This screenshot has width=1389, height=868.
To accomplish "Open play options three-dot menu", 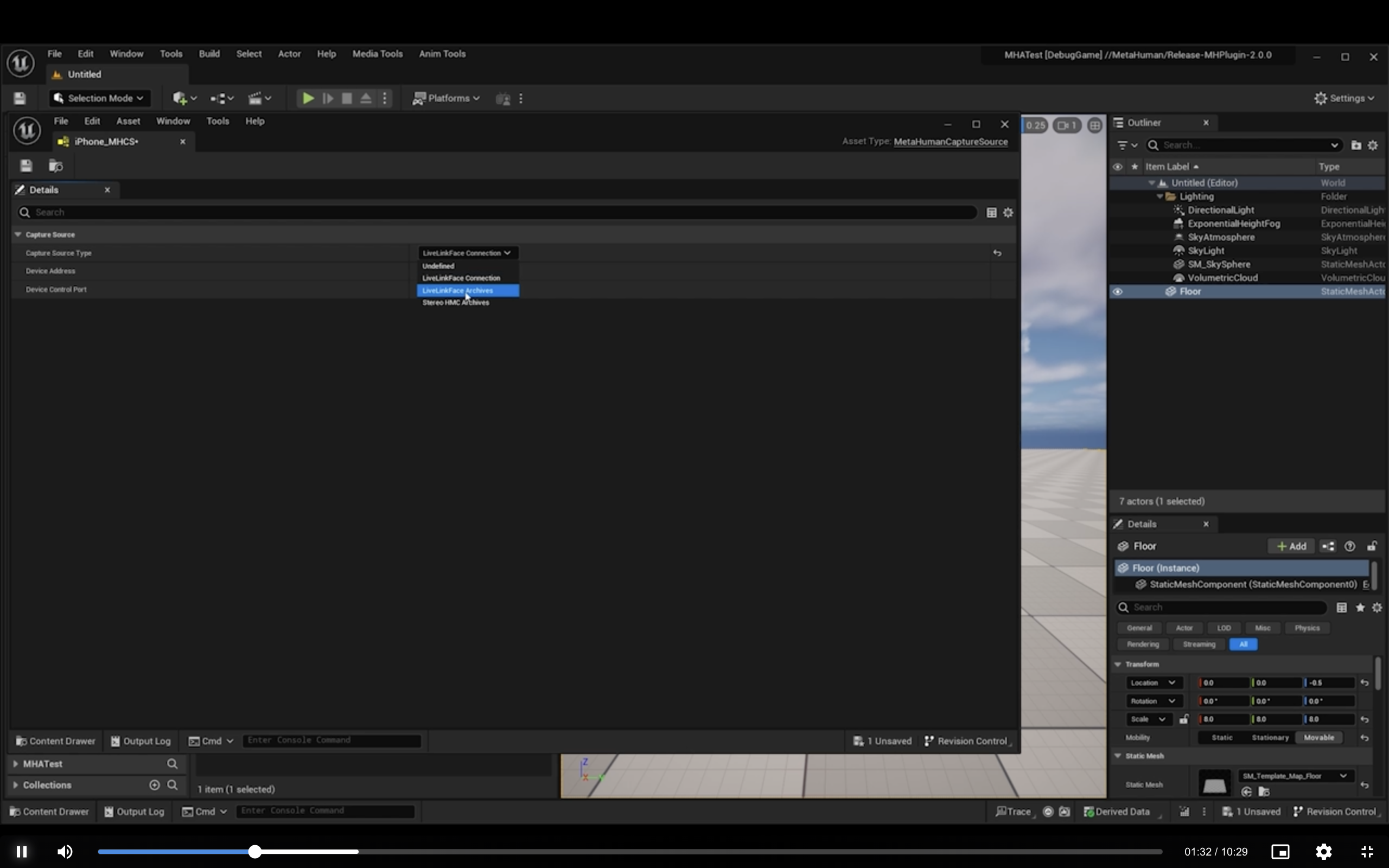I will tap(385, 98).
